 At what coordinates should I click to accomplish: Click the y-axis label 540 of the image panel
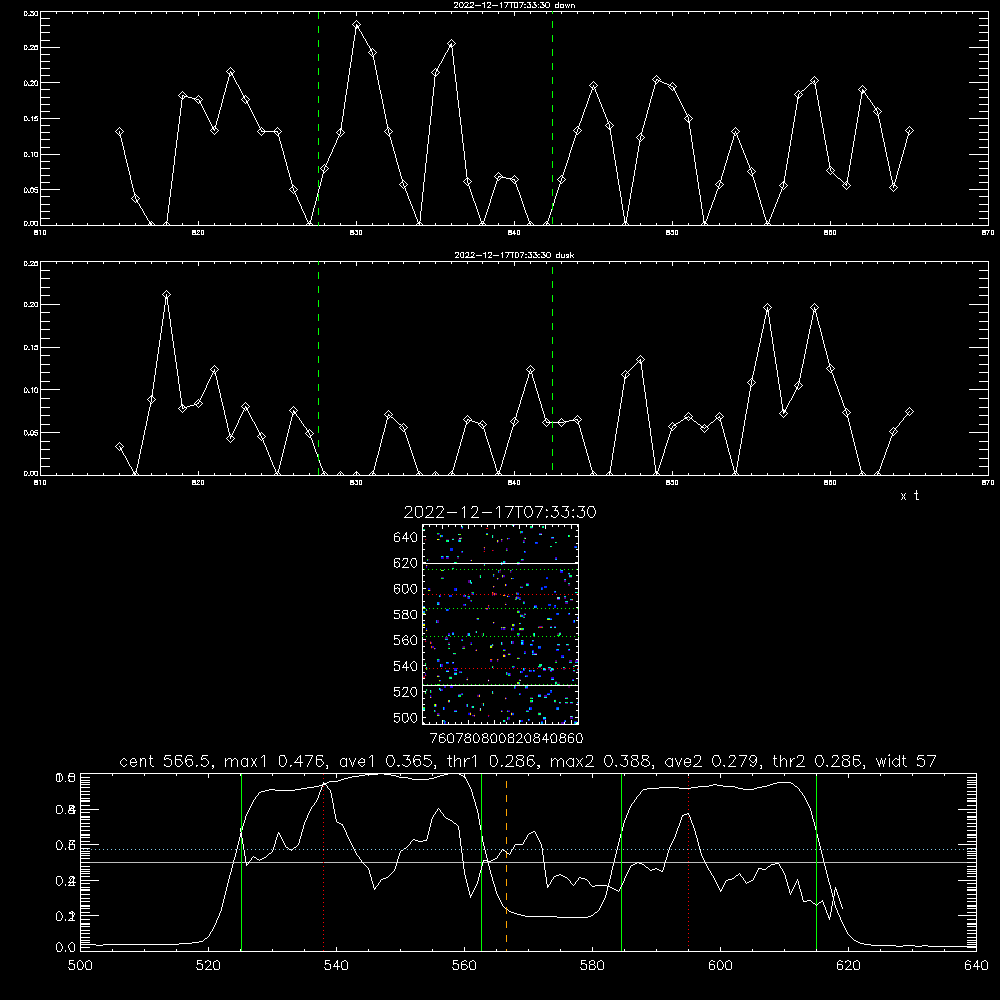coord(406,666)
